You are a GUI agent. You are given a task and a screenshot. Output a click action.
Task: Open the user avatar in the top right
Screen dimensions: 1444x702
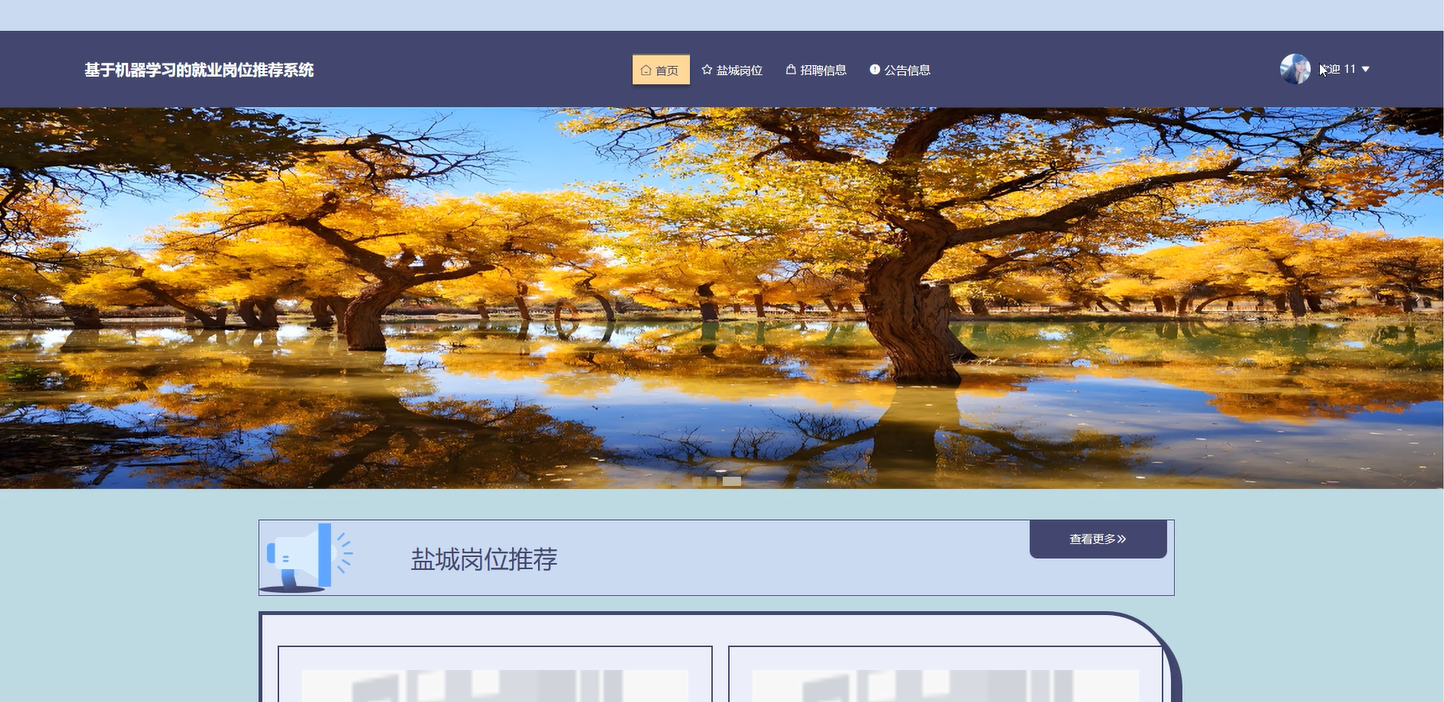tap(1295, 69)
